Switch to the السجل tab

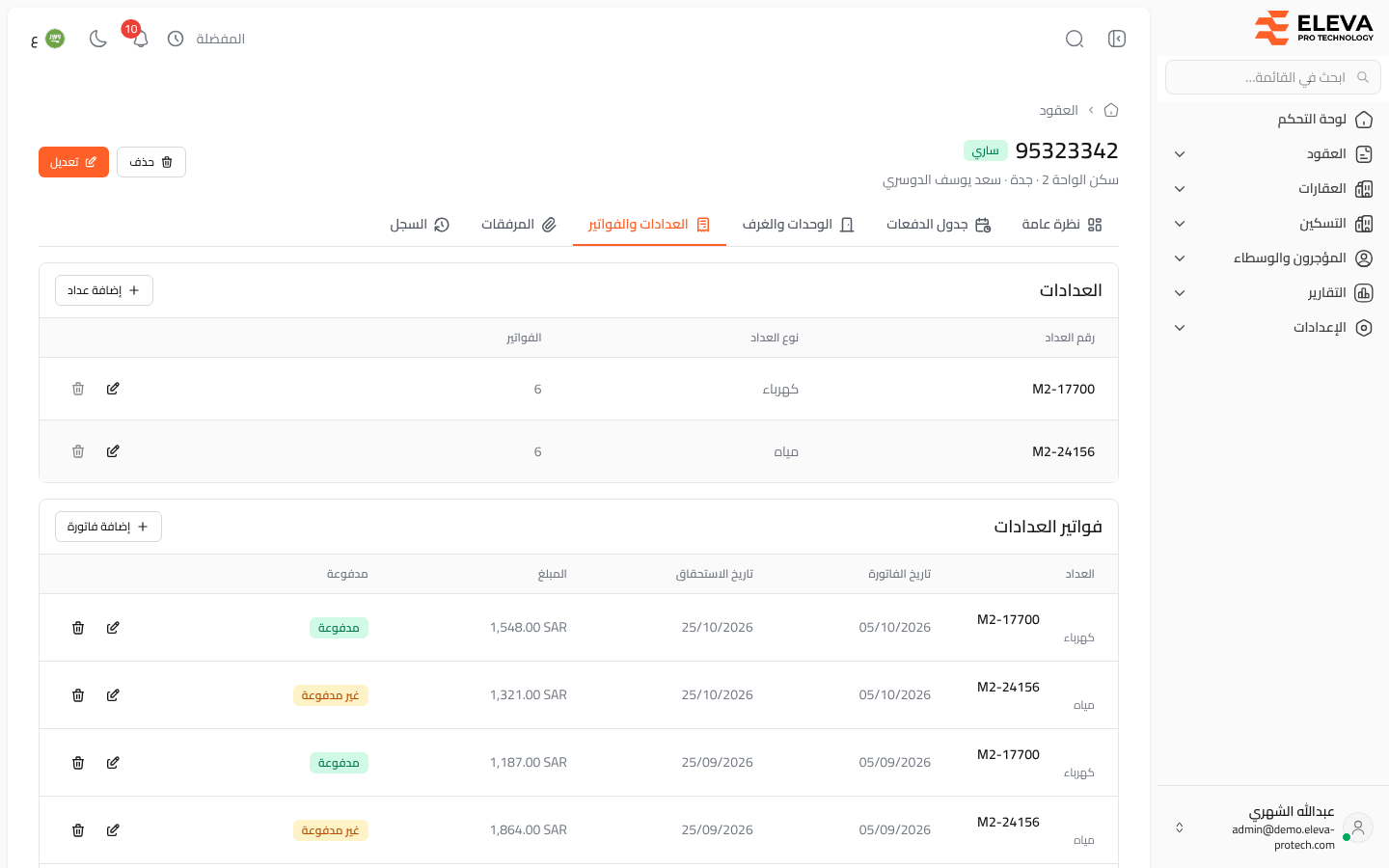click(420, 225)
